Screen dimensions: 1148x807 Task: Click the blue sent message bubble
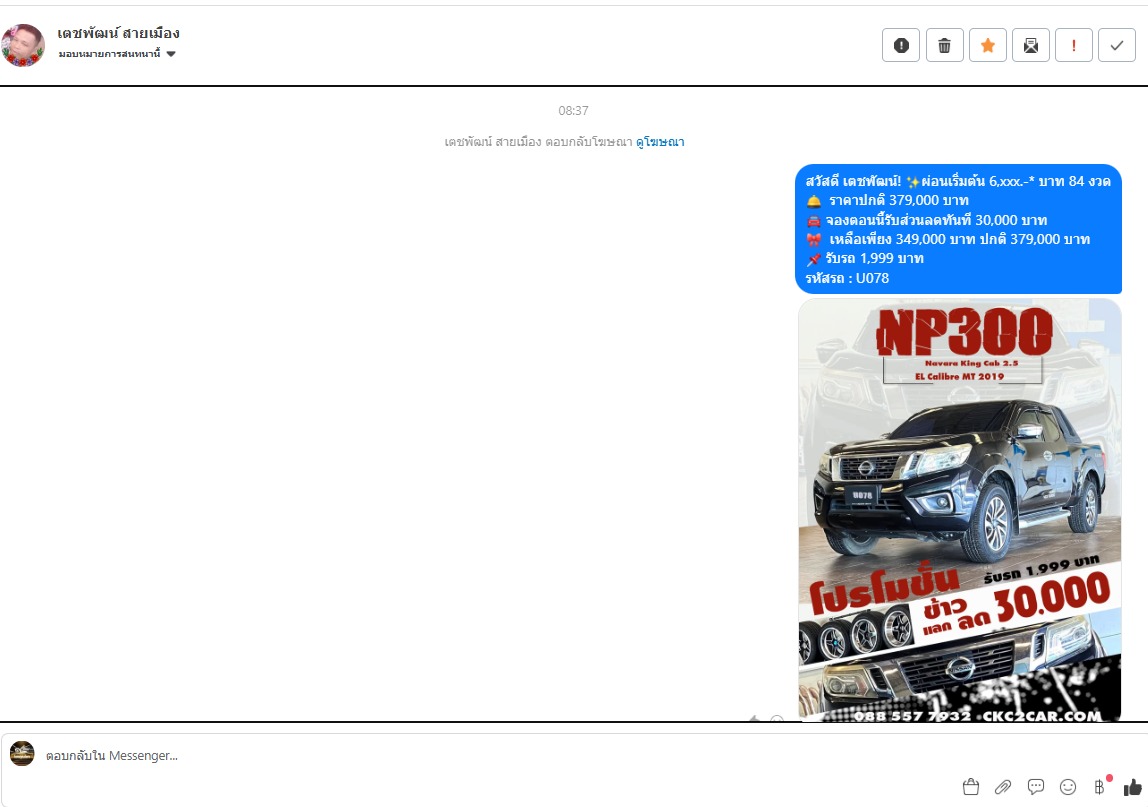958,229
